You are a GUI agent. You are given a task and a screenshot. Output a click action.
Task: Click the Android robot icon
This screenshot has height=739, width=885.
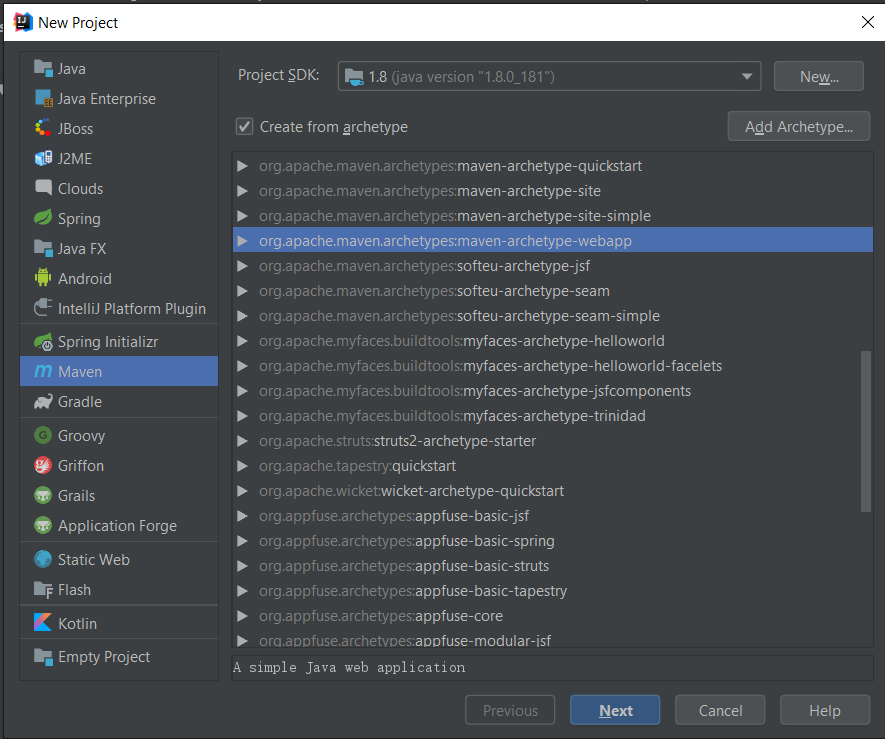42,279
